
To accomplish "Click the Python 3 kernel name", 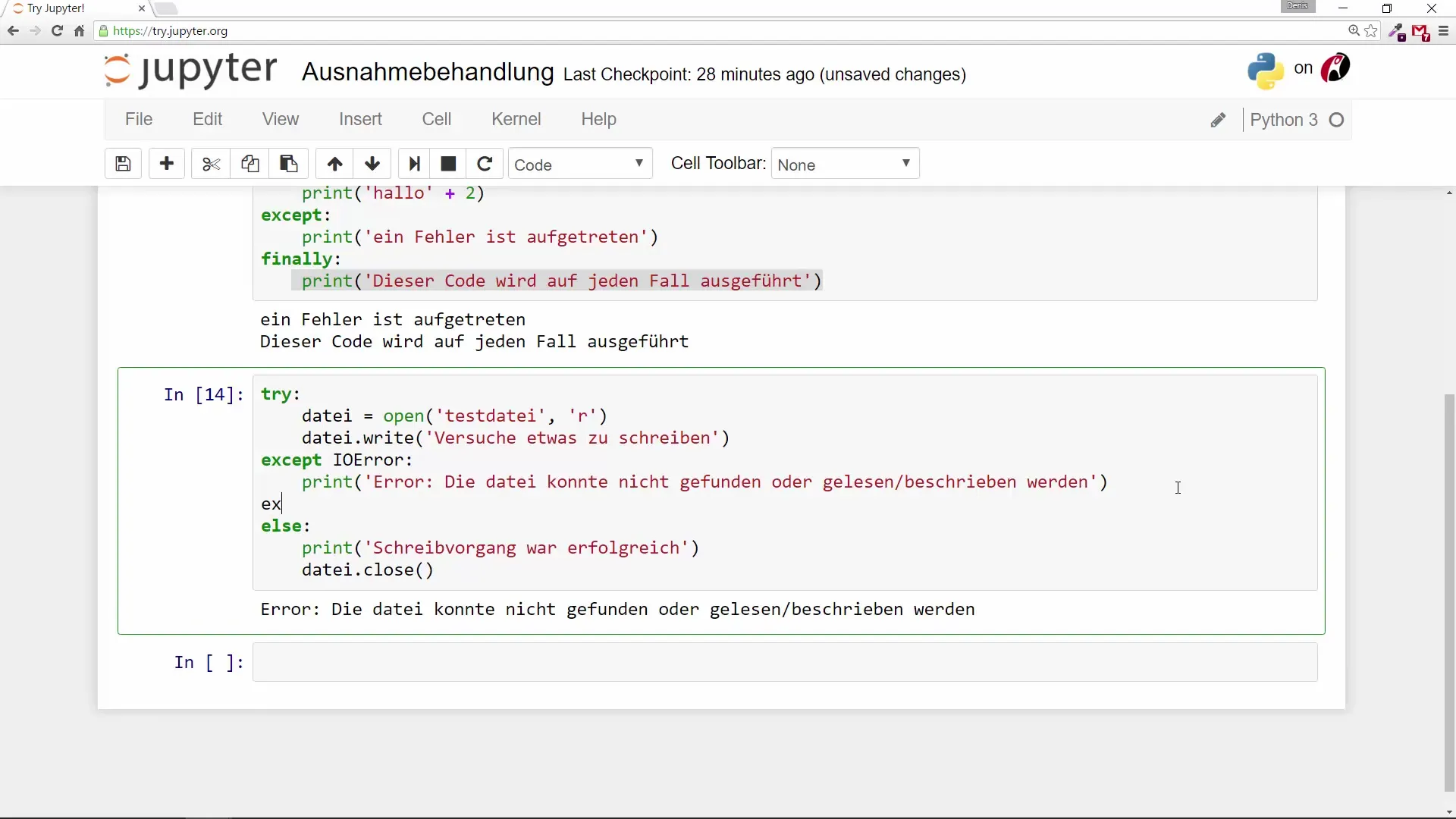I will tap(1284, 120).
